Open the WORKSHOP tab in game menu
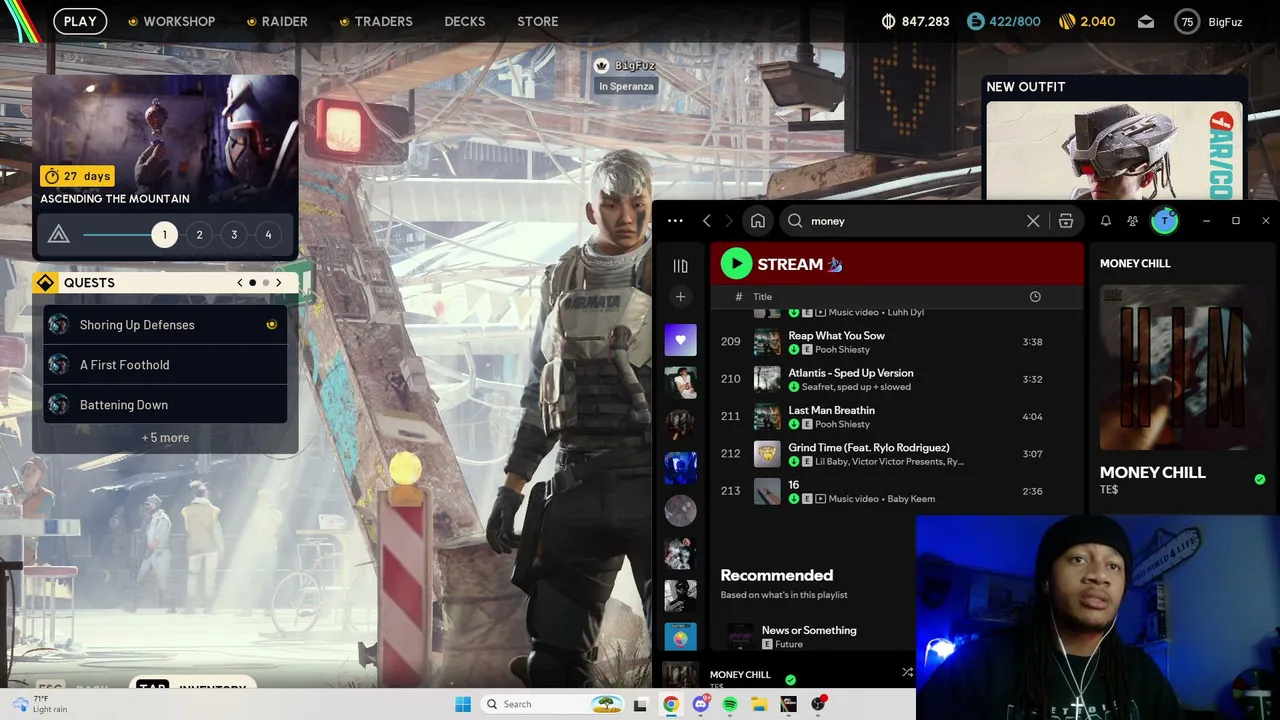The width and height of the screenshot is (1280, 720). 179,21
